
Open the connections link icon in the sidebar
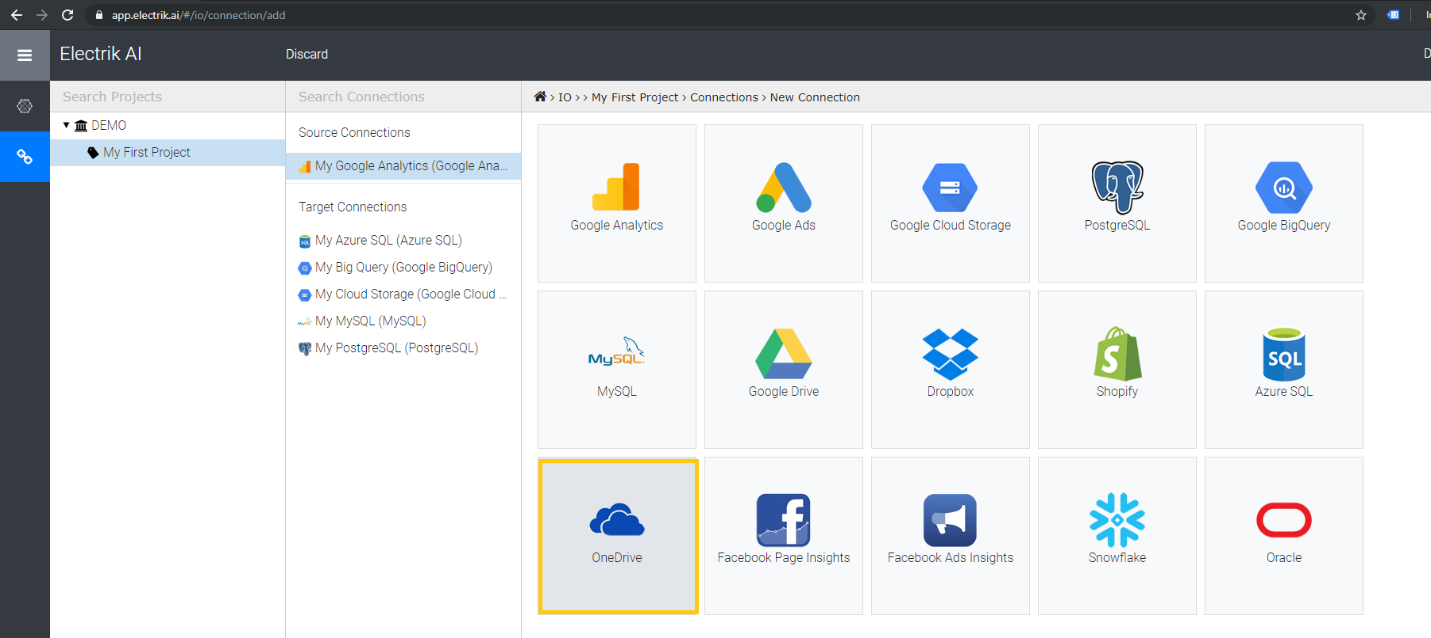point(24,157)
